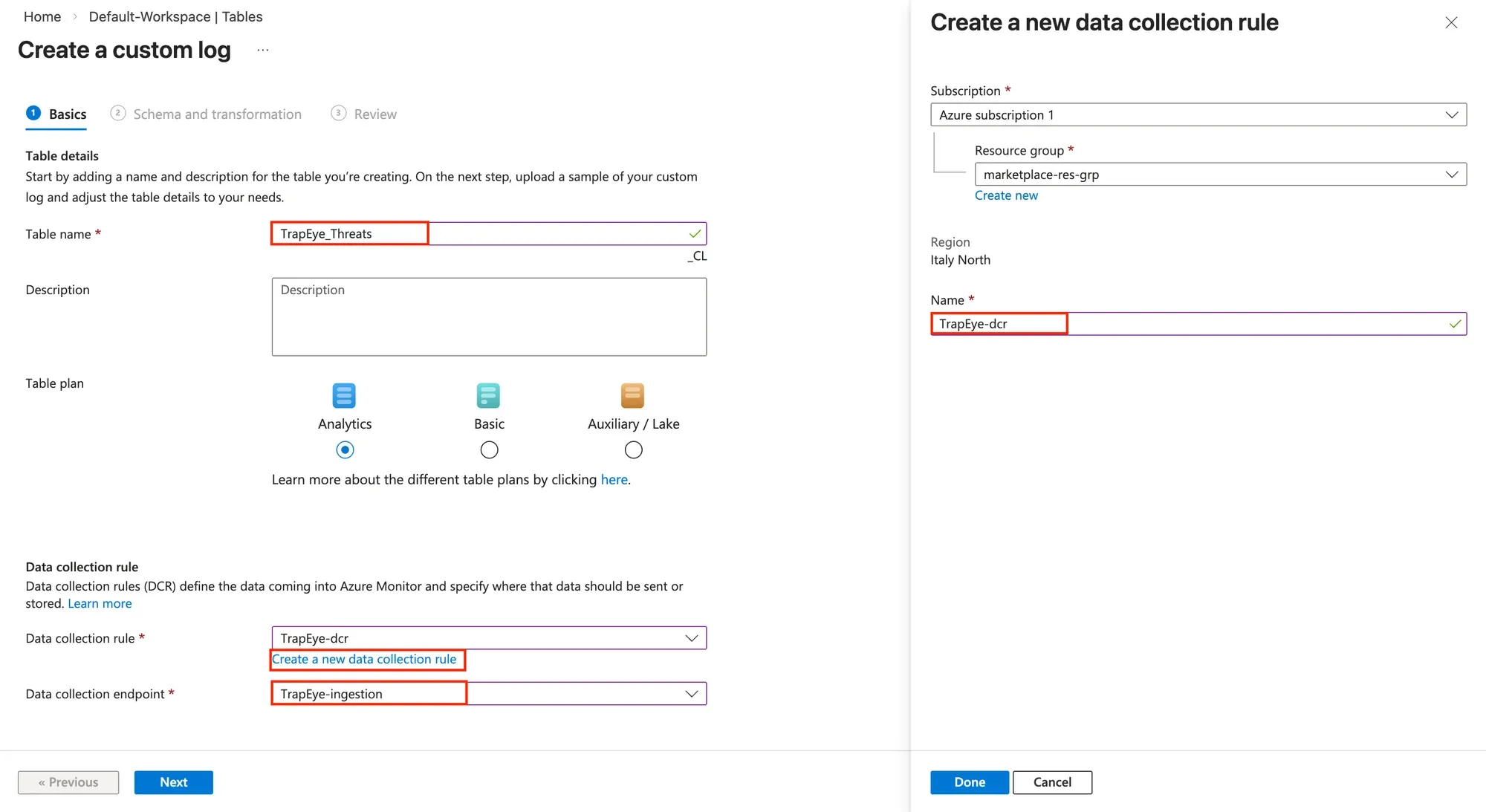Open the Learn more link about DCRs

(x=100, y=603)
